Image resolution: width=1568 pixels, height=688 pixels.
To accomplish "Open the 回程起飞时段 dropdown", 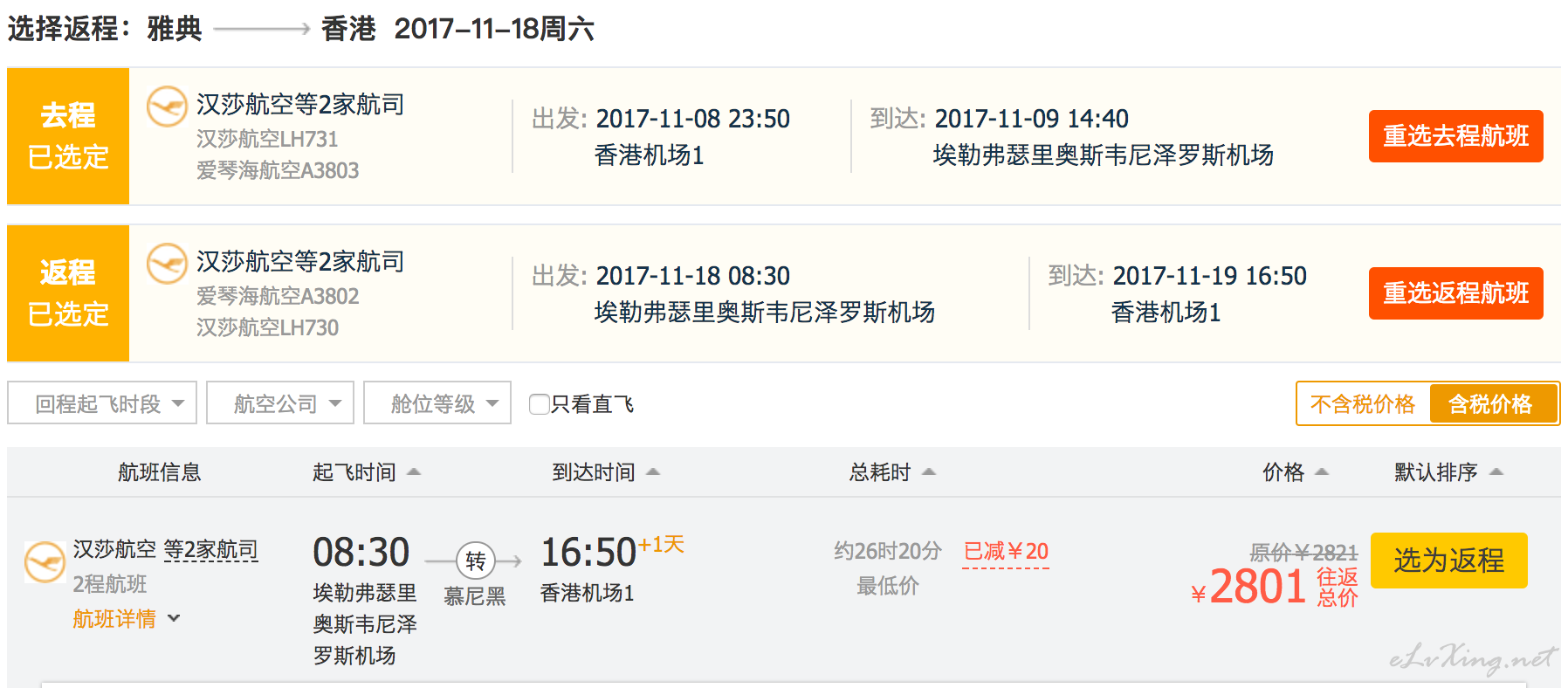I will tap(102, 402).
